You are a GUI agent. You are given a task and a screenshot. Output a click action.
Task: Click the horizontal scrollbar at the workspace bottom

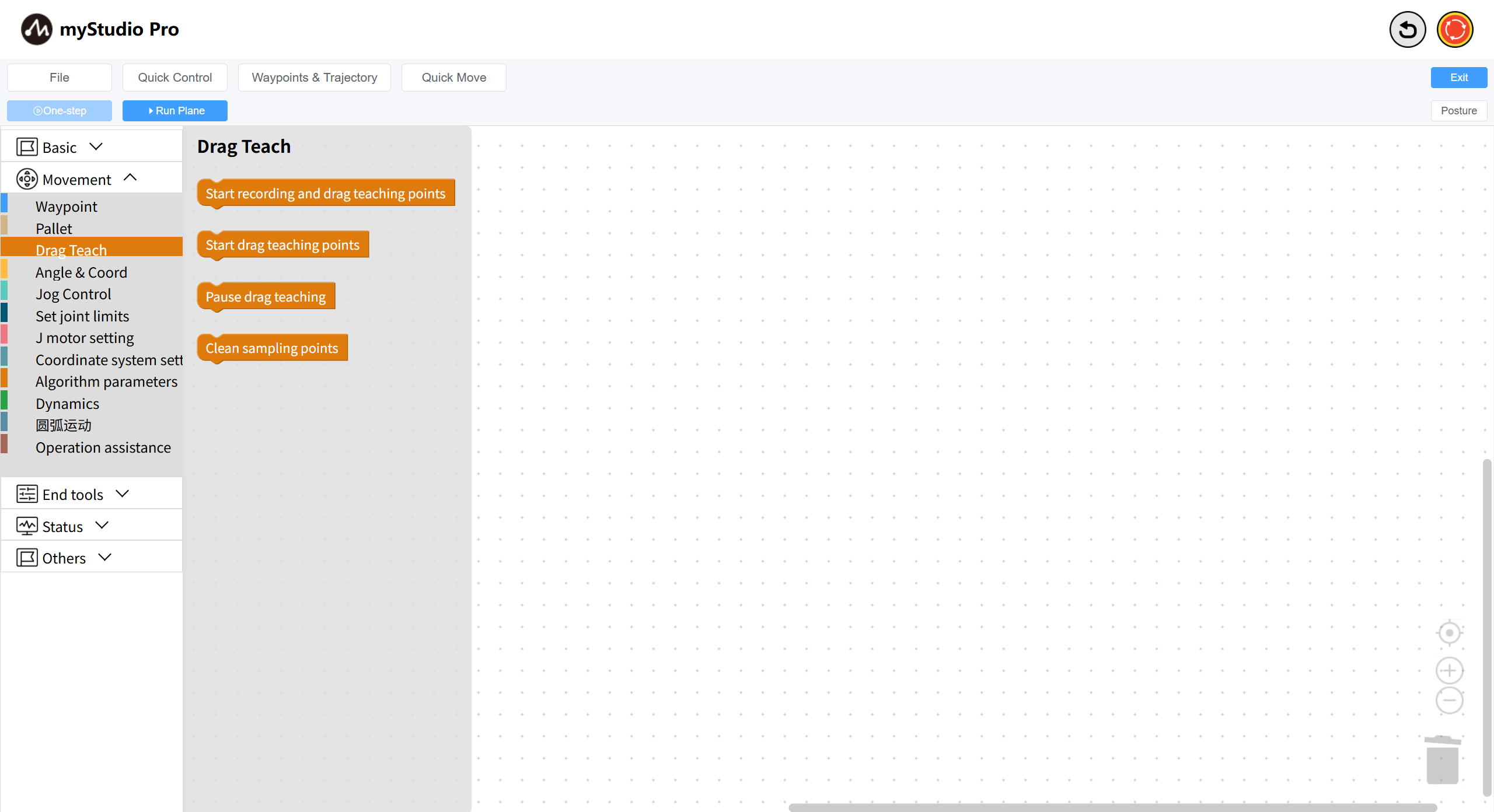(x=1112, y=807)
